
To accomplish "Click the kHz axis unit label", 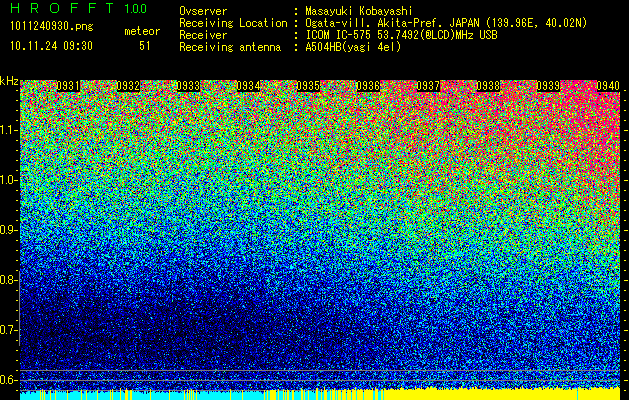I will [9, 81].
